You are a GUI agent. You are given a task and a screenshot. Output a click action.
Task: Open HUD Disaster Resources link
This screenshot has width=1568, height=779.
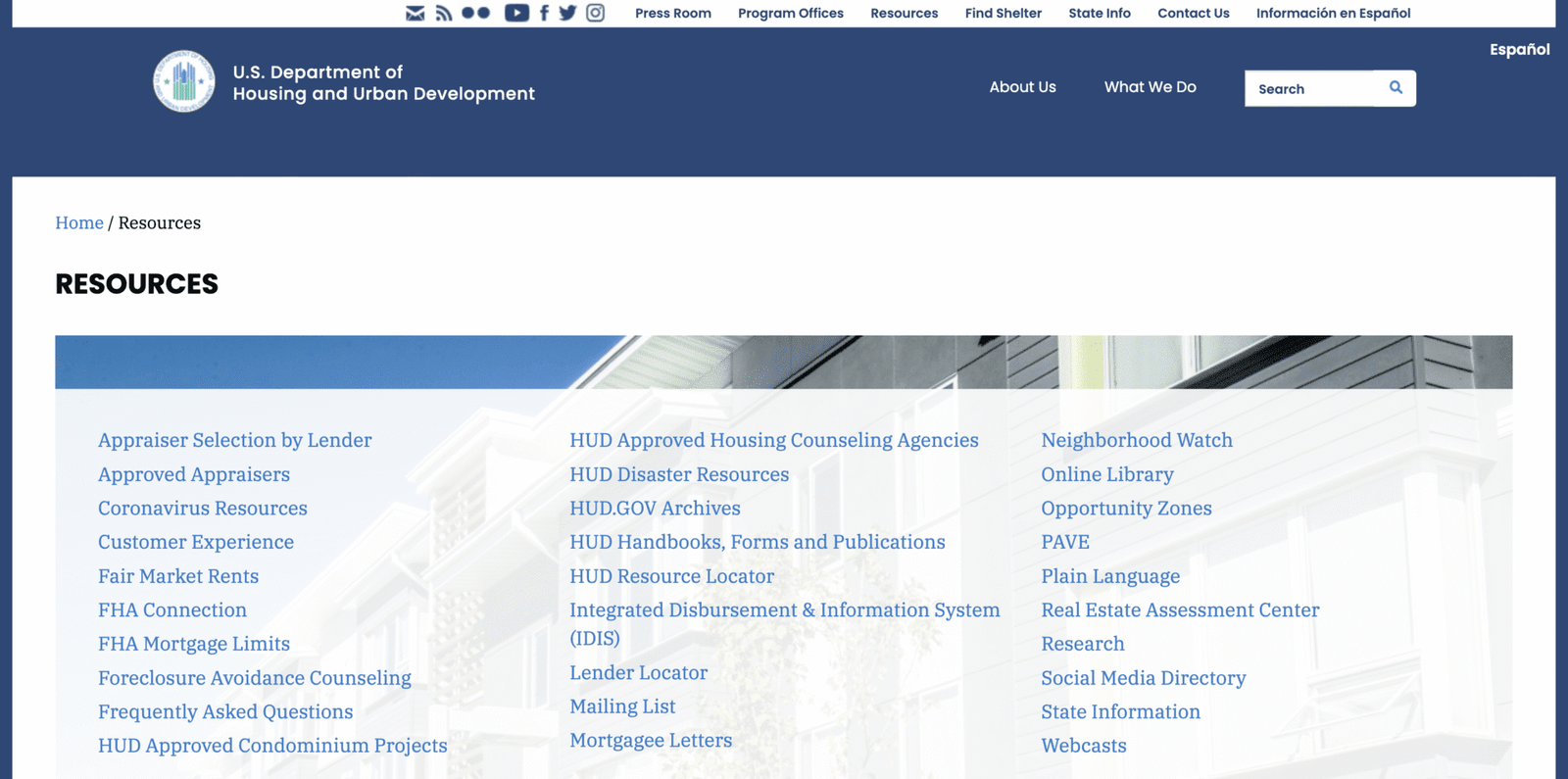(x=679, y=474)
